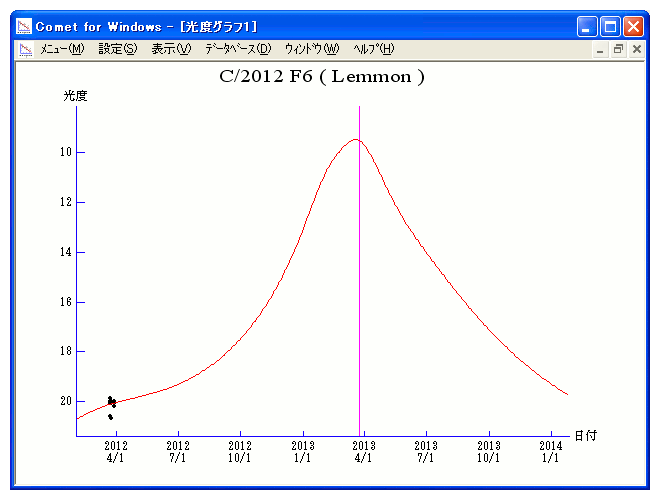660x500 pixels.
Task: Minimize the Comet for Windows window
Action: click(x=587, y=27)
